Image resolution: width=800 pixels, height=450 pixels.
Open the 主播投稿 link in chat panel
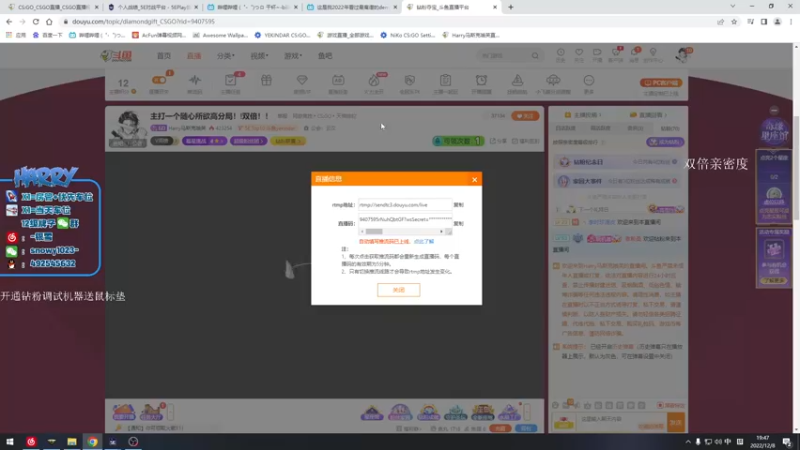pyautogui.click(x=582, y=115)
